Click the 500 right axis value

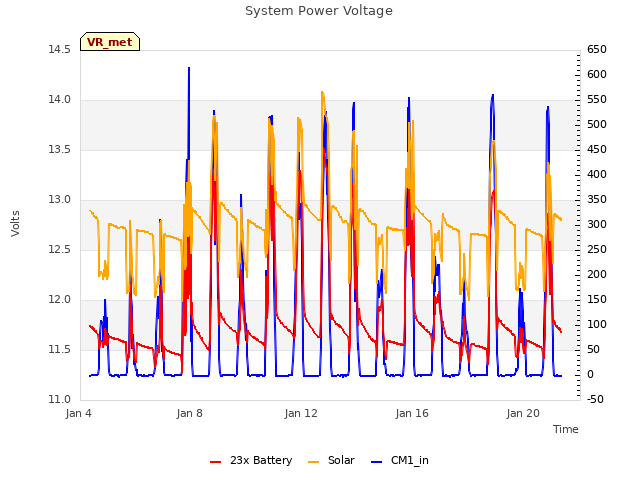click(597, 124)
